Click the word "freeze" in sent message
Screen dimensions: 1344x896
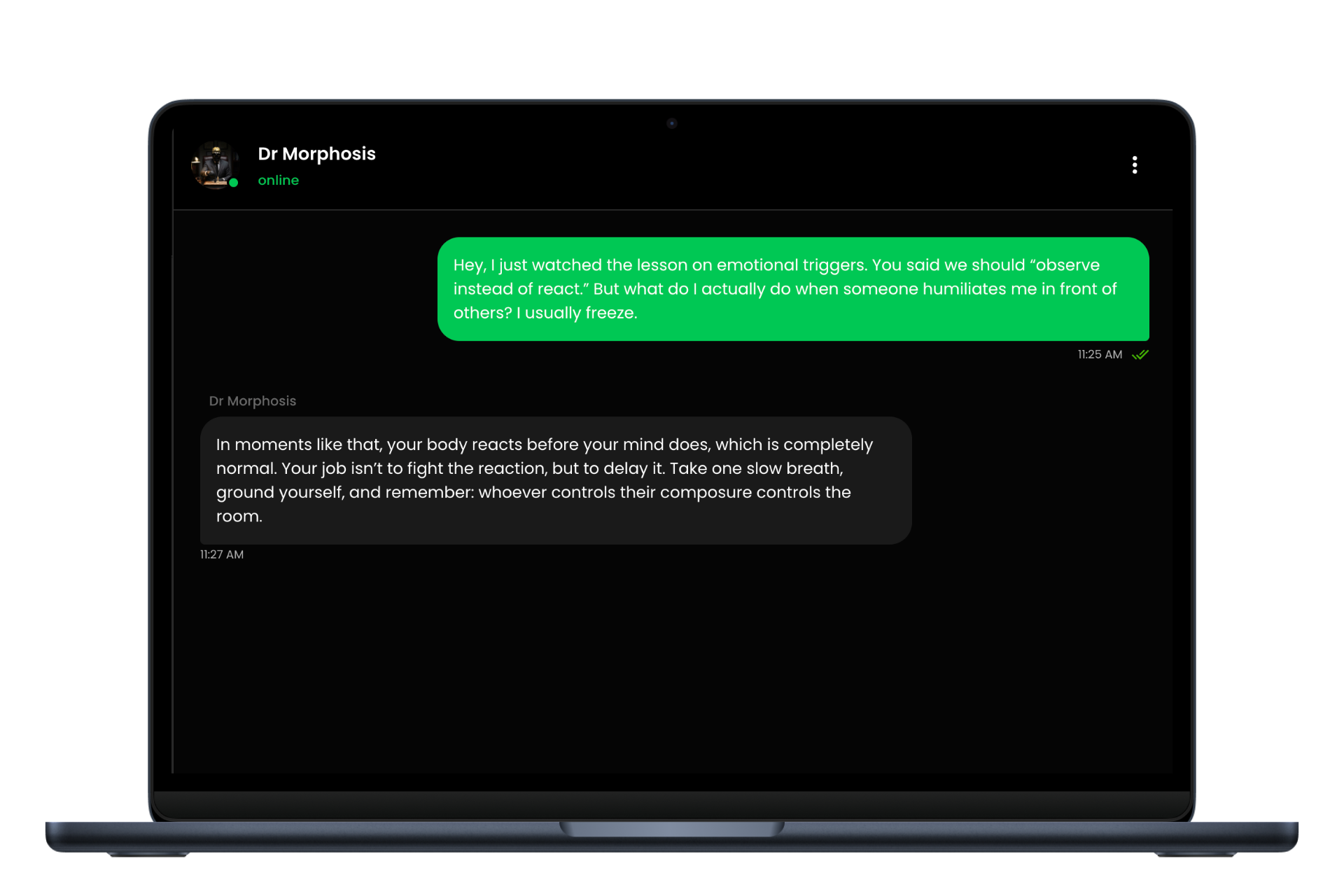609,313
